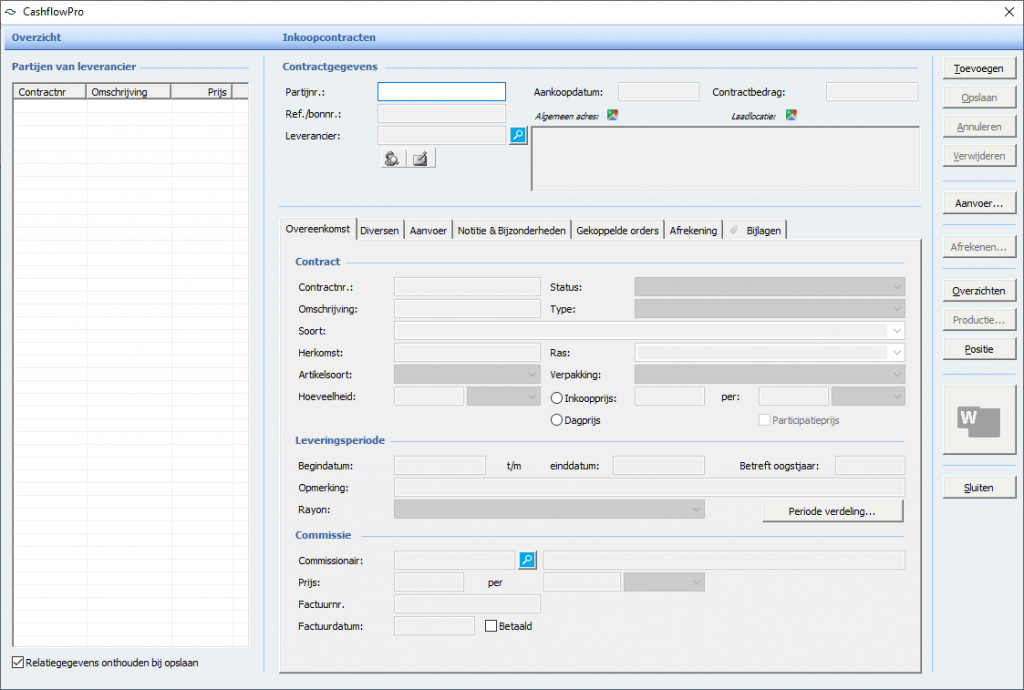Click the Commissionair lookup magnifier icon
This screenshot has width=1024, height=690.
point(527,560)
